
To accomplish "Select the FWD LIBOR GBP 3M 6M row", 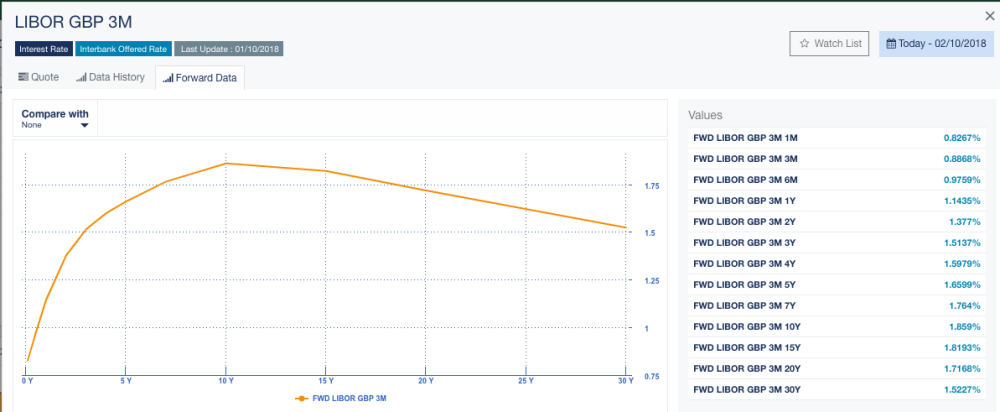I will pos(837,180).
